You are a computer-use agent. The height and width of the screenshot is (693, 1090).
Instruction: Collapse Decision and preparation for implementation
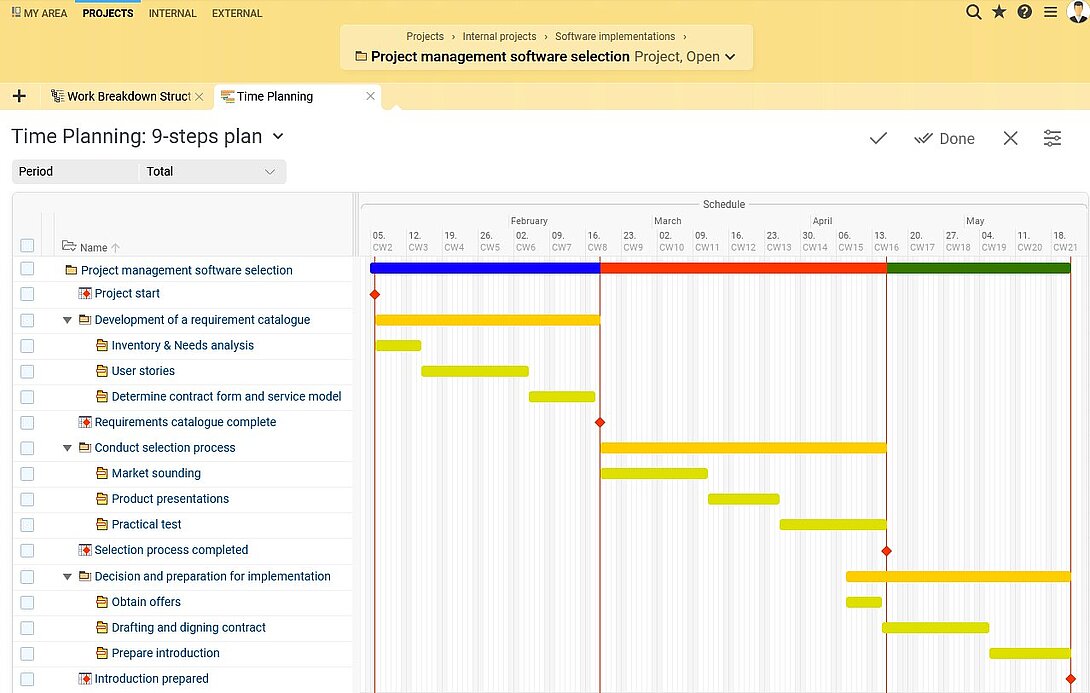(x=67, y=577)
